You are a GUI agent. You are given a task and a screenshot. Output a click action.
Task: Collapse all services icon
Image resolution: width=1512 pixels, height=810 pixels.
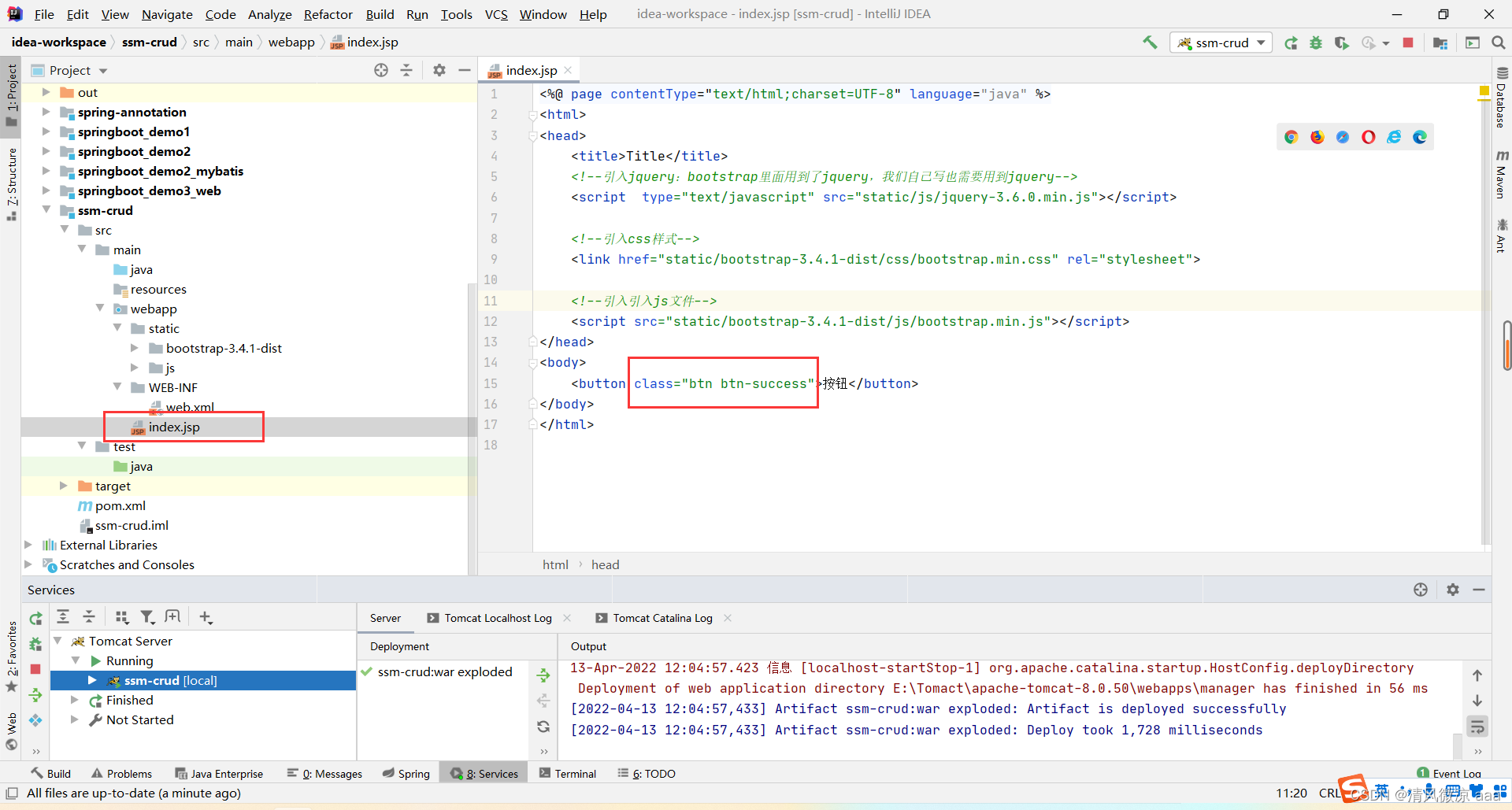tap(89, 617)
